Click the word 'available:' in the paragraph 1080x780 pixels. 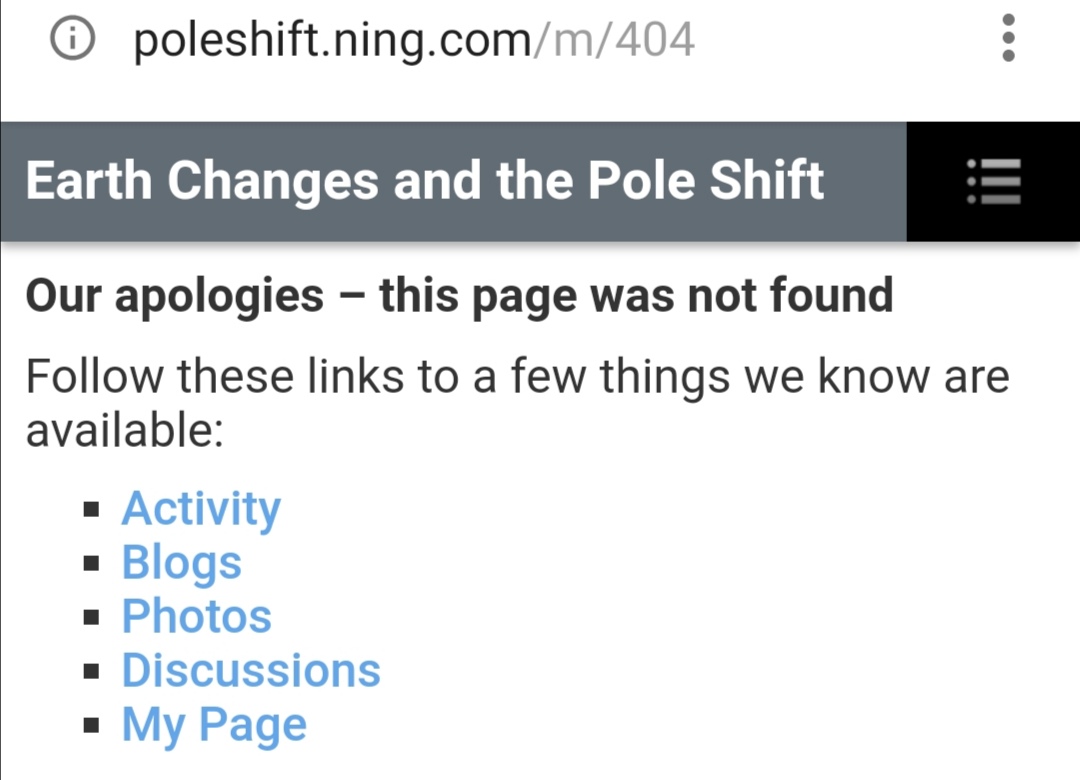[x=125, y=430]
